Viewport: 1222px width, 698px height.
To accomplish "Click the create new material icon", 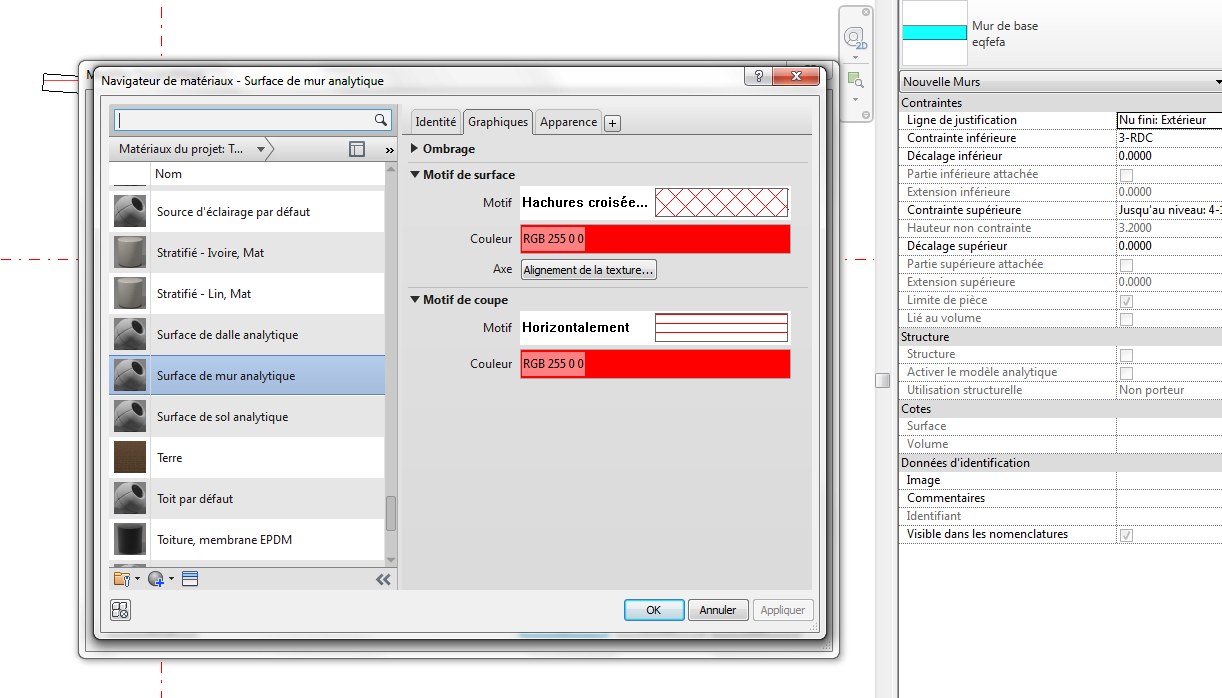I will 156,579.
